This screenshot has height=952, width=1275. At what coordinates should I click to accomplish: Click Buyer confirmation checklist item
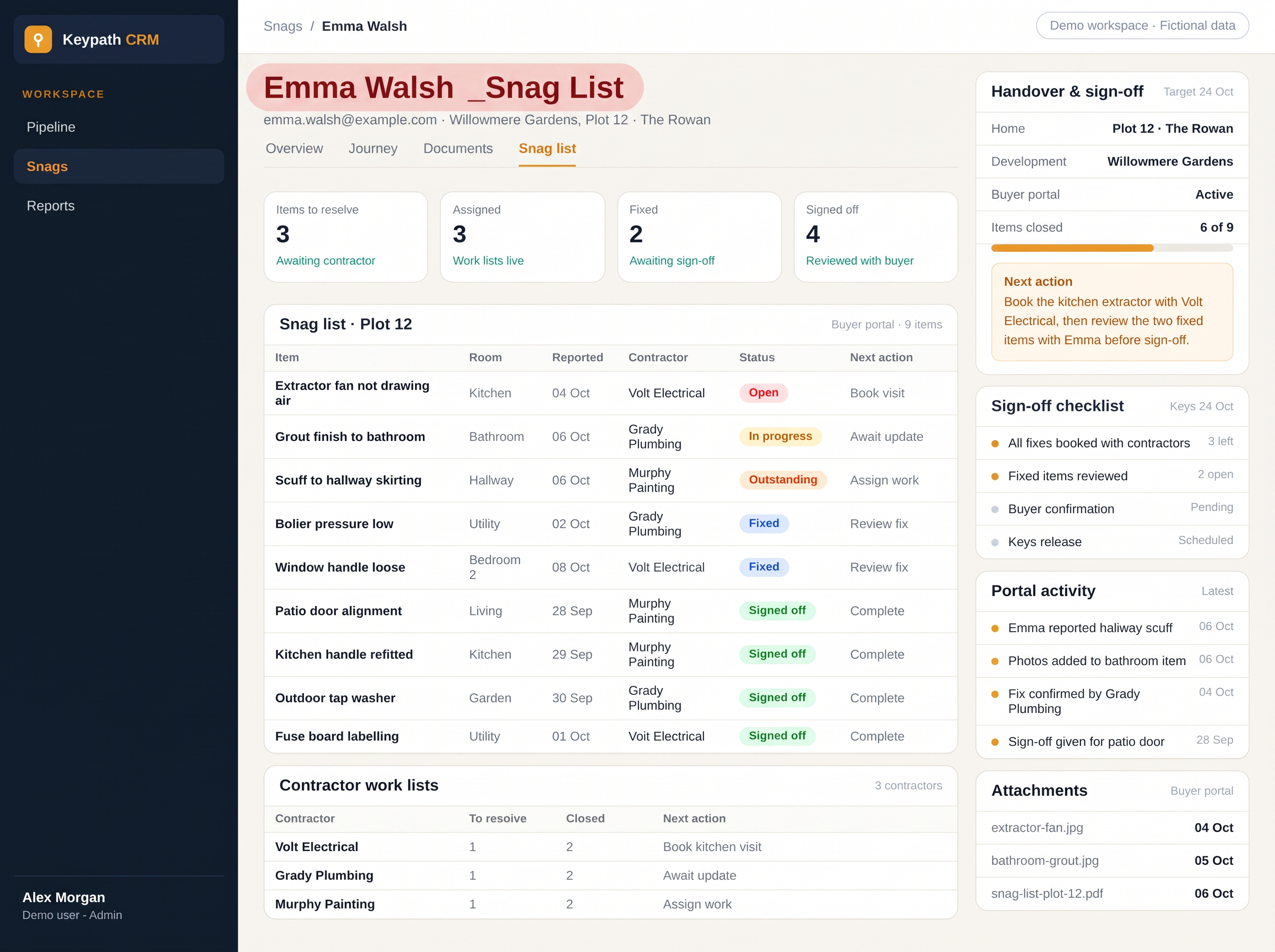pyautogui.click(x=1111, y=509)
